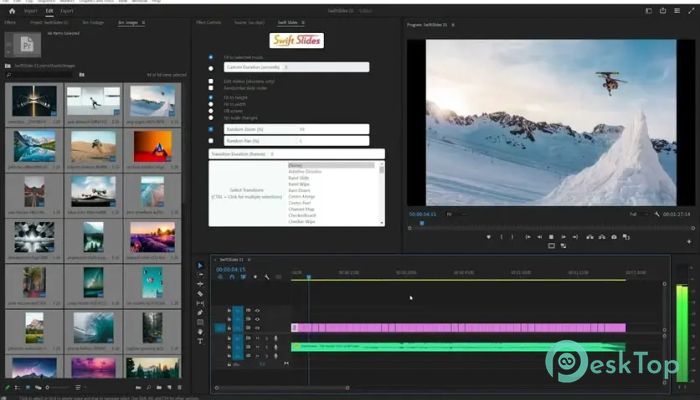Select the 'No scale changes' radio button
The image size is (700, 400).
coord(211,118)
